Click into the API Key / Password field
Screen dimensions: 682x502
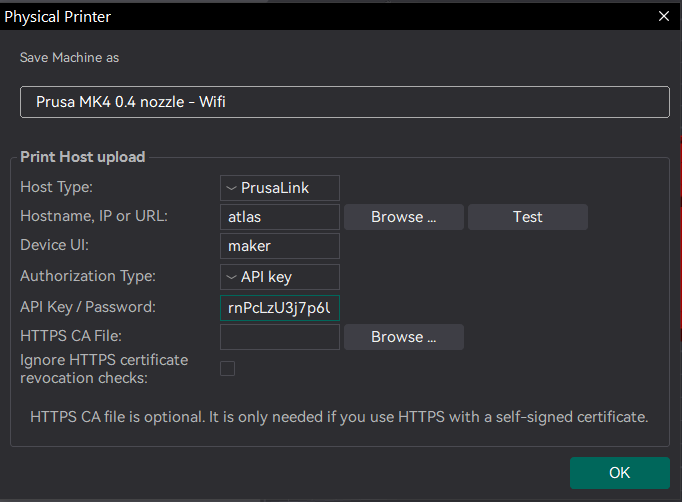pos(280,307)
